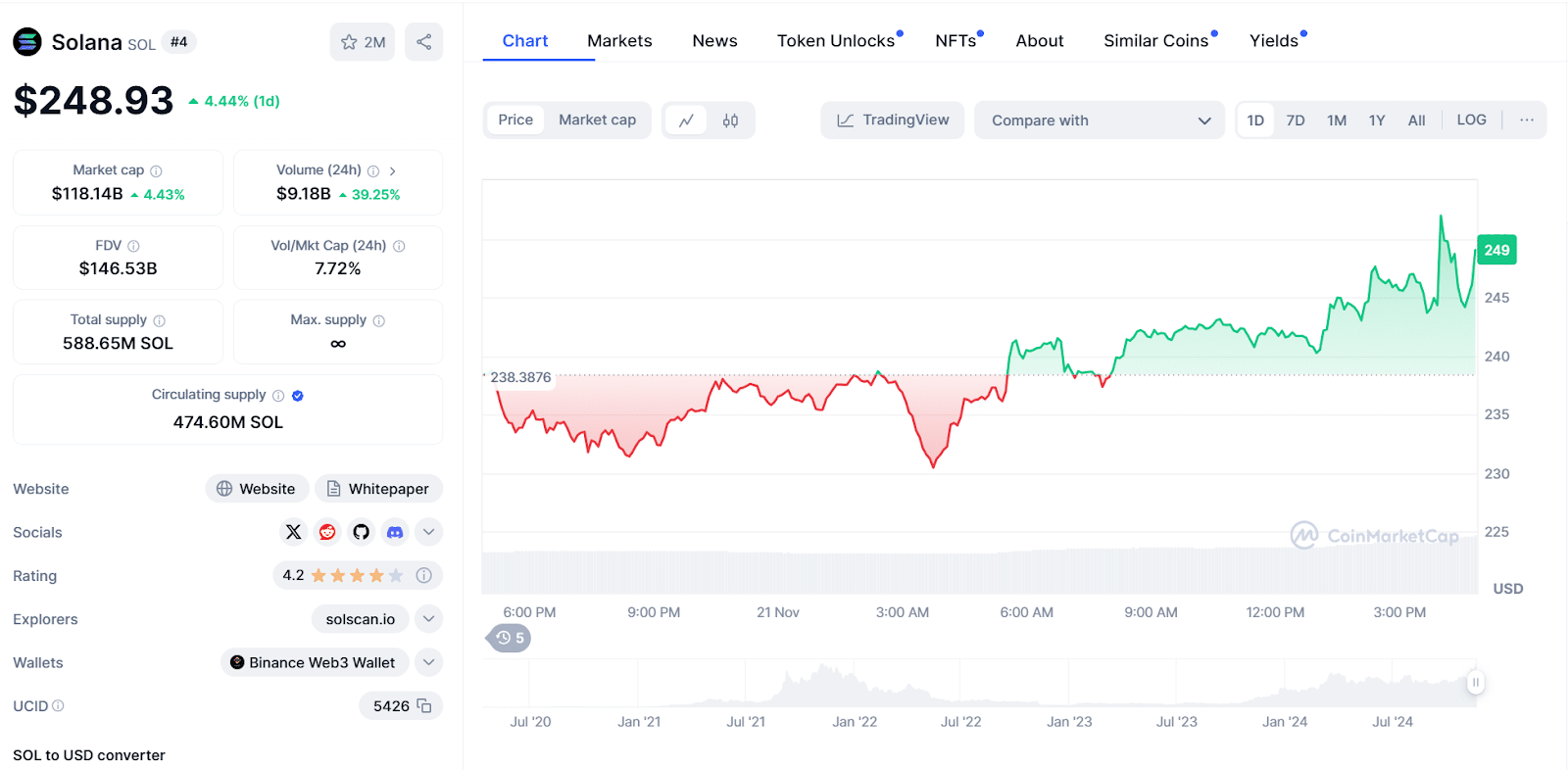Open the share icon button
This screenshot has width=1568, height=770.
click(x=424, y=42)
